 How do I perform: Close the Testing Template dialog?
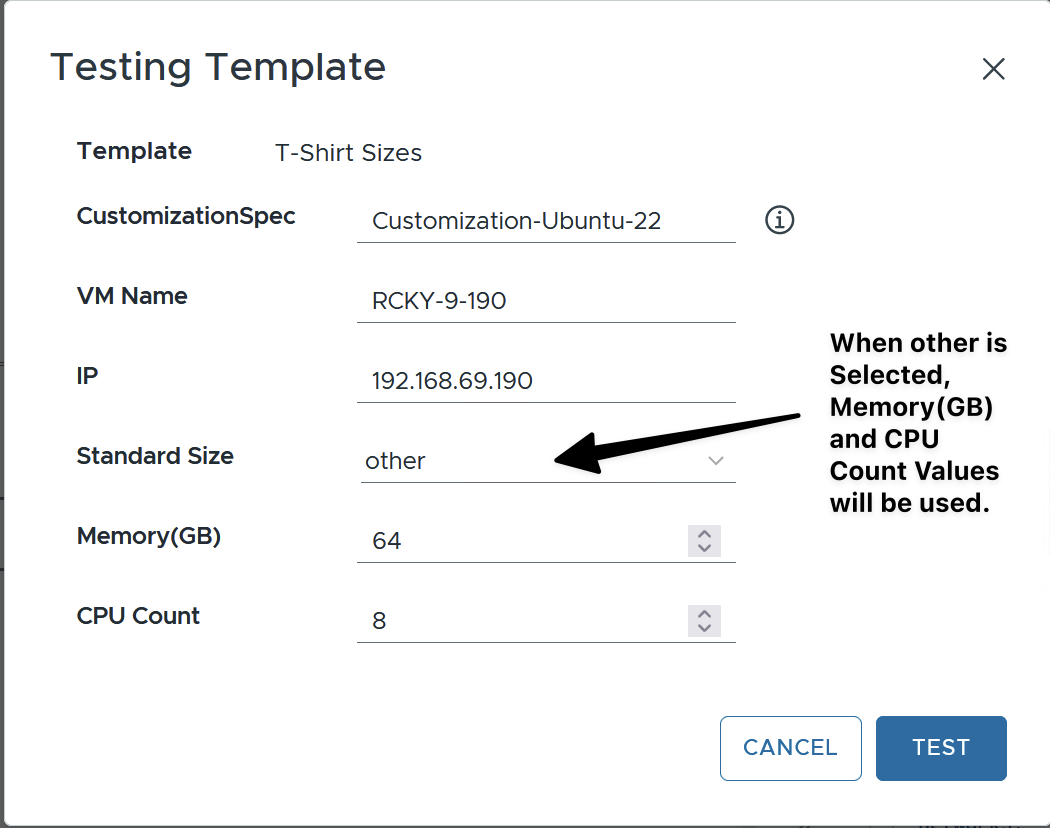pos(993,69)
